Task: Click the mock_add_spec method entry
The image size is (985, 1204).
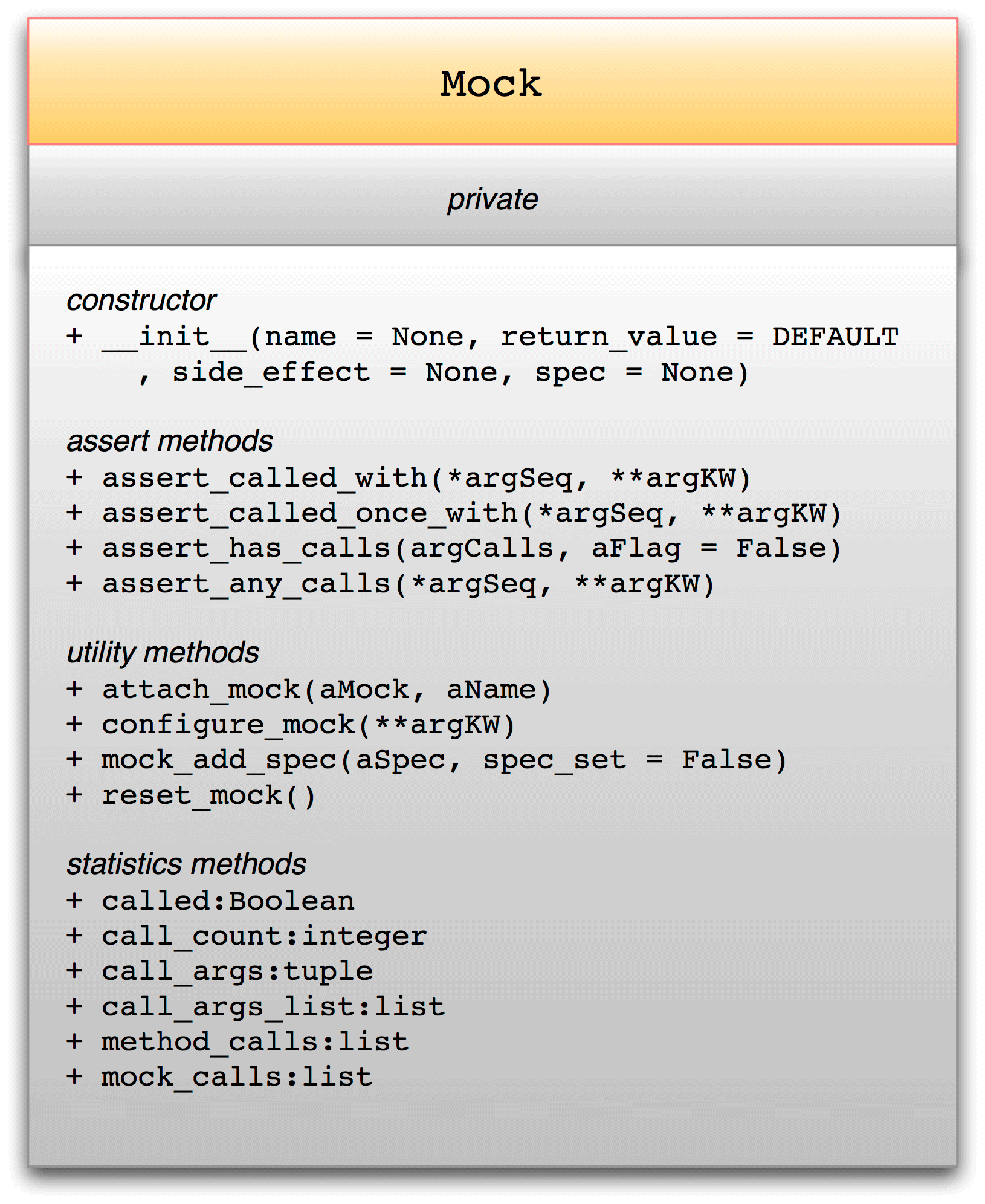Action: point(427,760)
